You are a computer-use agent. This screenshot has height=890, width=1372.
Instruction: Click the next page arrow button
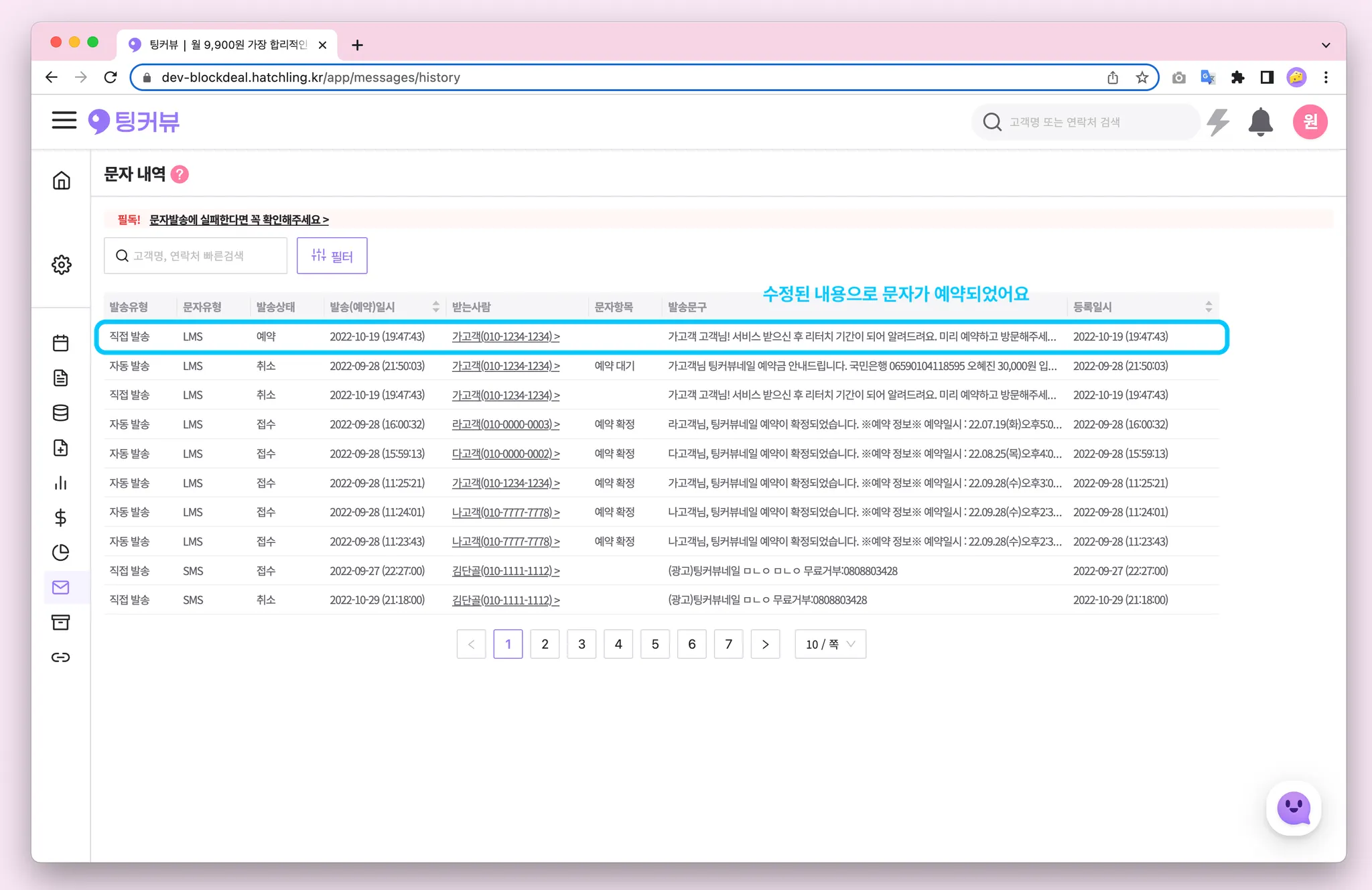tap(765, 644)
